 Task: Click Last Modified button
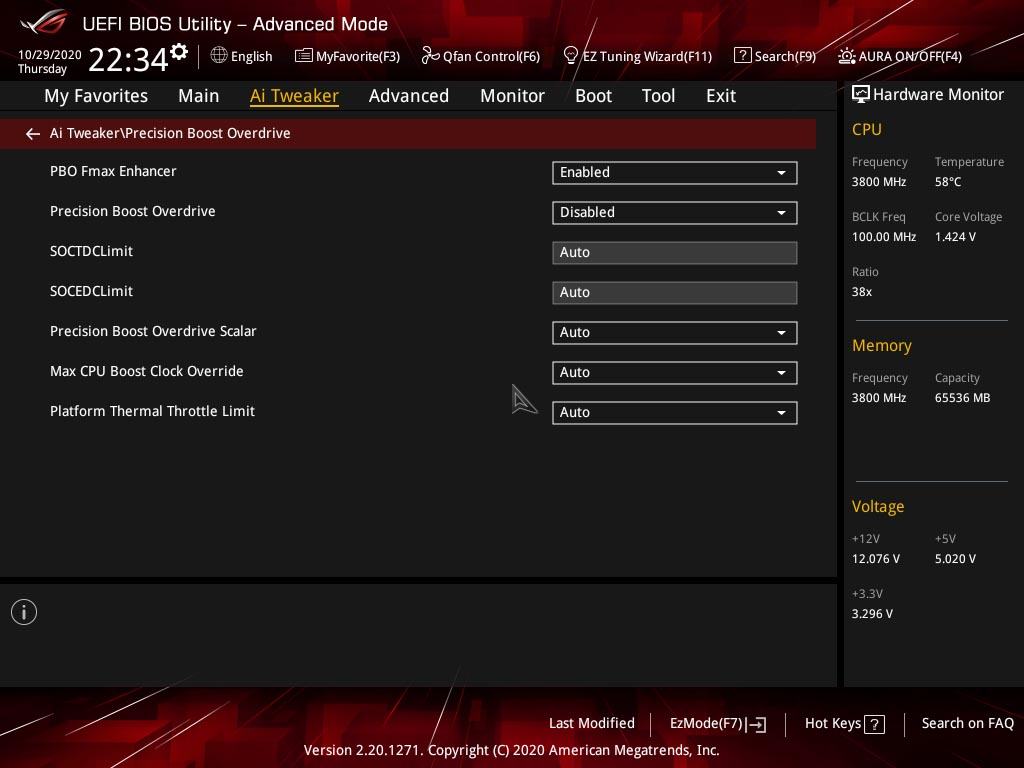point(592,723)
